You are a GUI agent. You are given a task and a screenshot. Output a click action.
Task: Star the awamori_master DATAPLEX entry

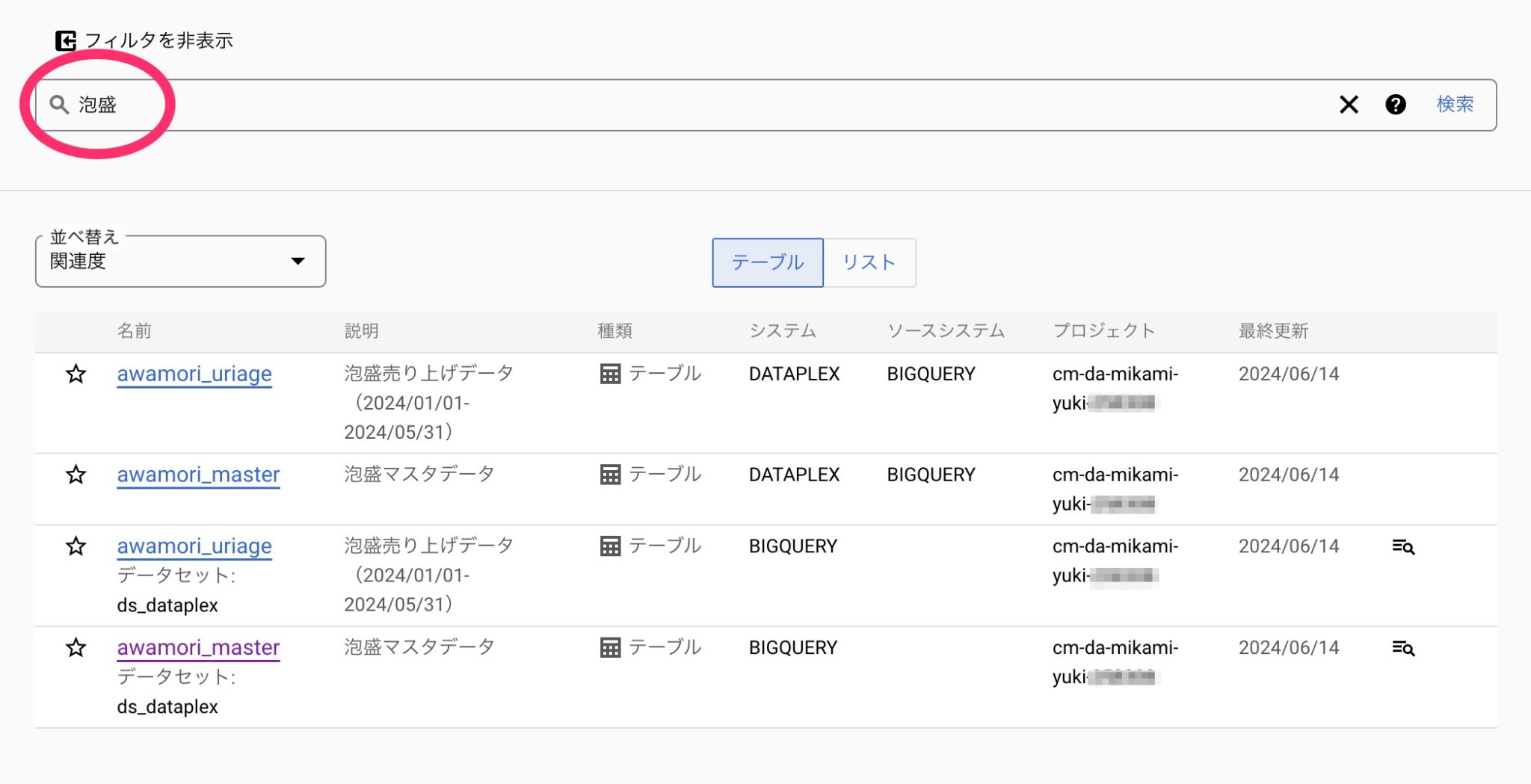(76, 474)
